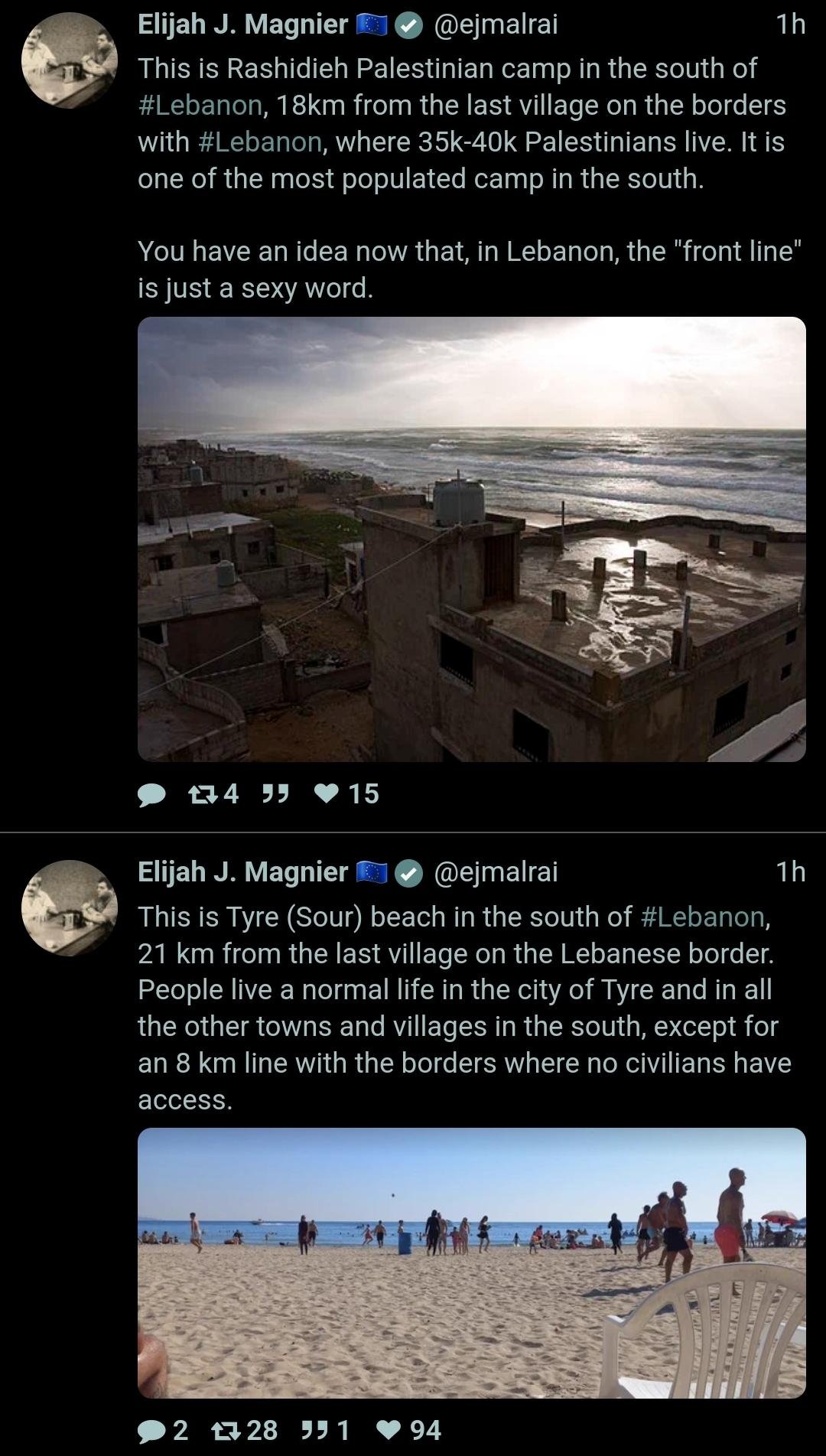Reply to the Rashidieh camp tweet

(x=151, y=794)
